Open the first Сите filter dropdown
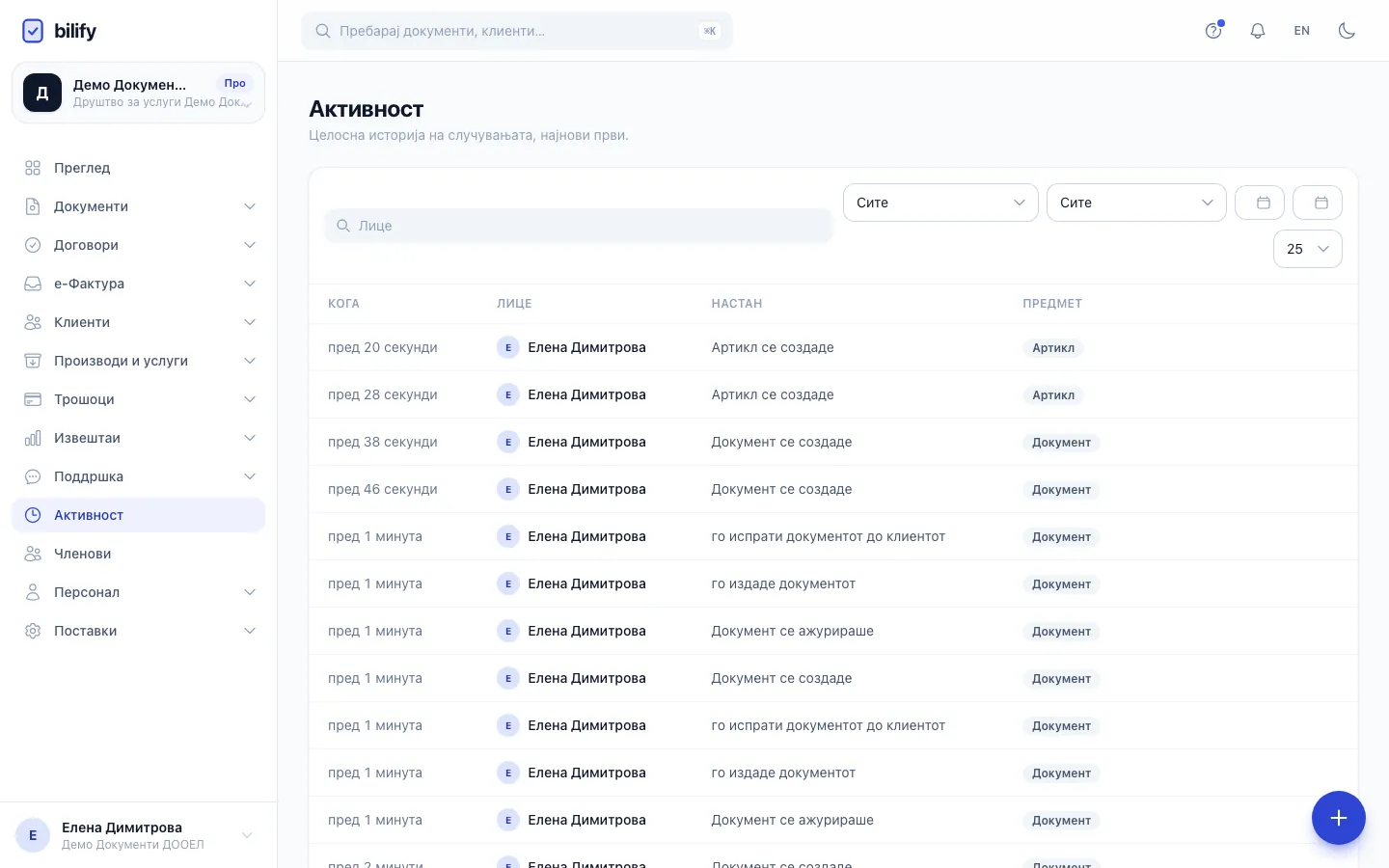 tap(940, 203)
